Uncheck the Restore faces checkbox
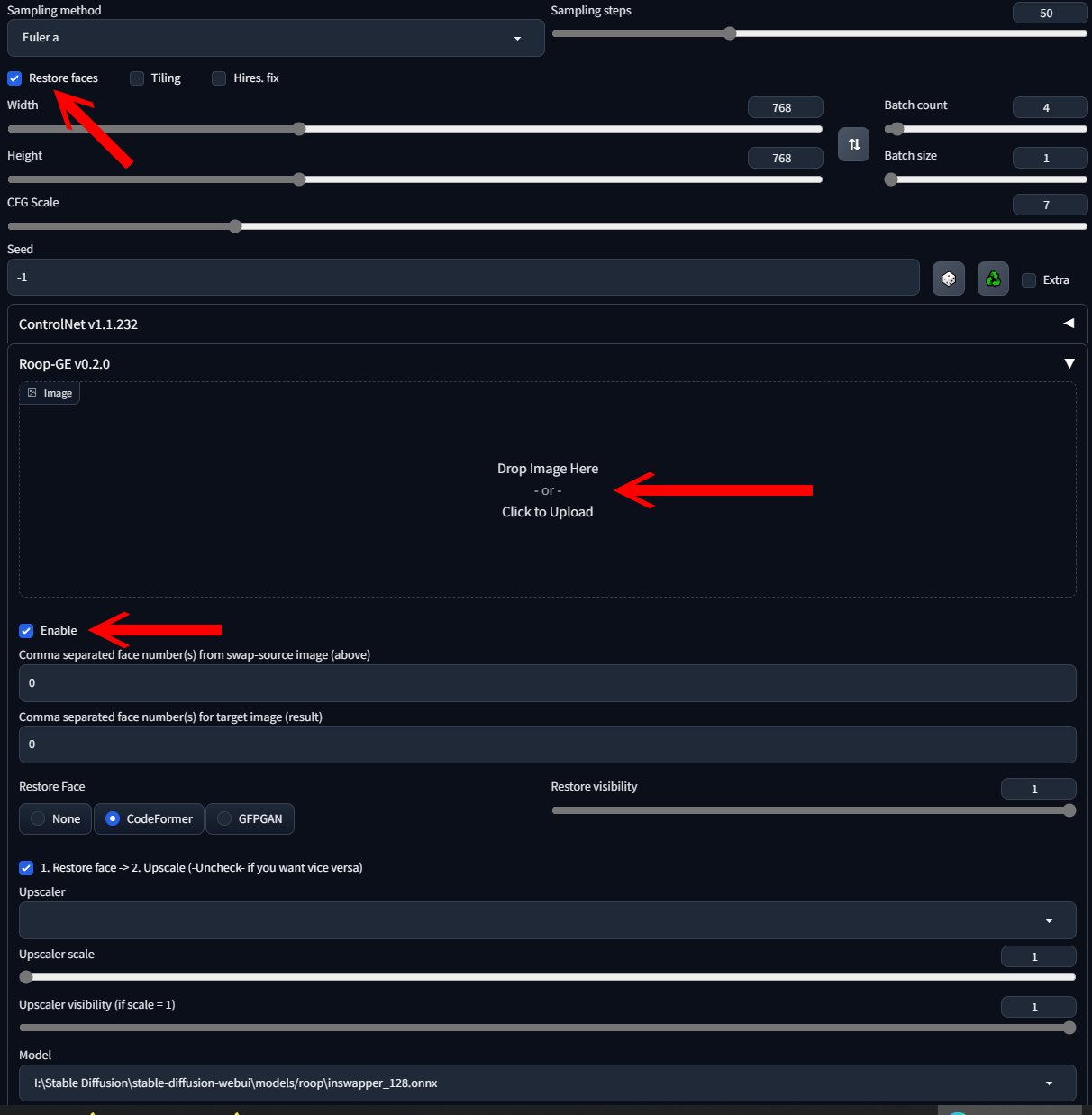This screenshot has width=1092, height=1115. 14,78
